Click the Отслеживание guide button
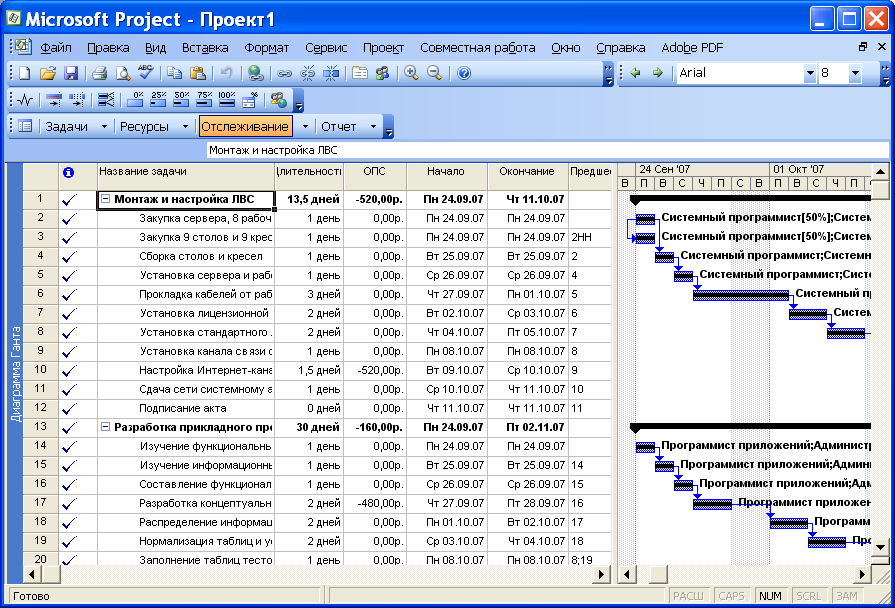The image size is (895, 608). pyautogui.click(x=245, y=127)
